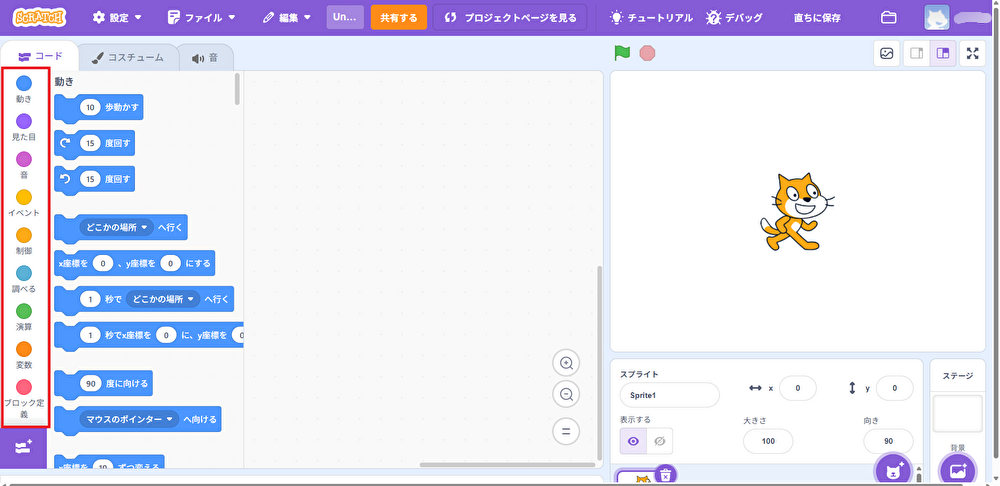Click the user avatar in top bar
Viewport: 1000px width, 486px height.
(x=937, y=18)
